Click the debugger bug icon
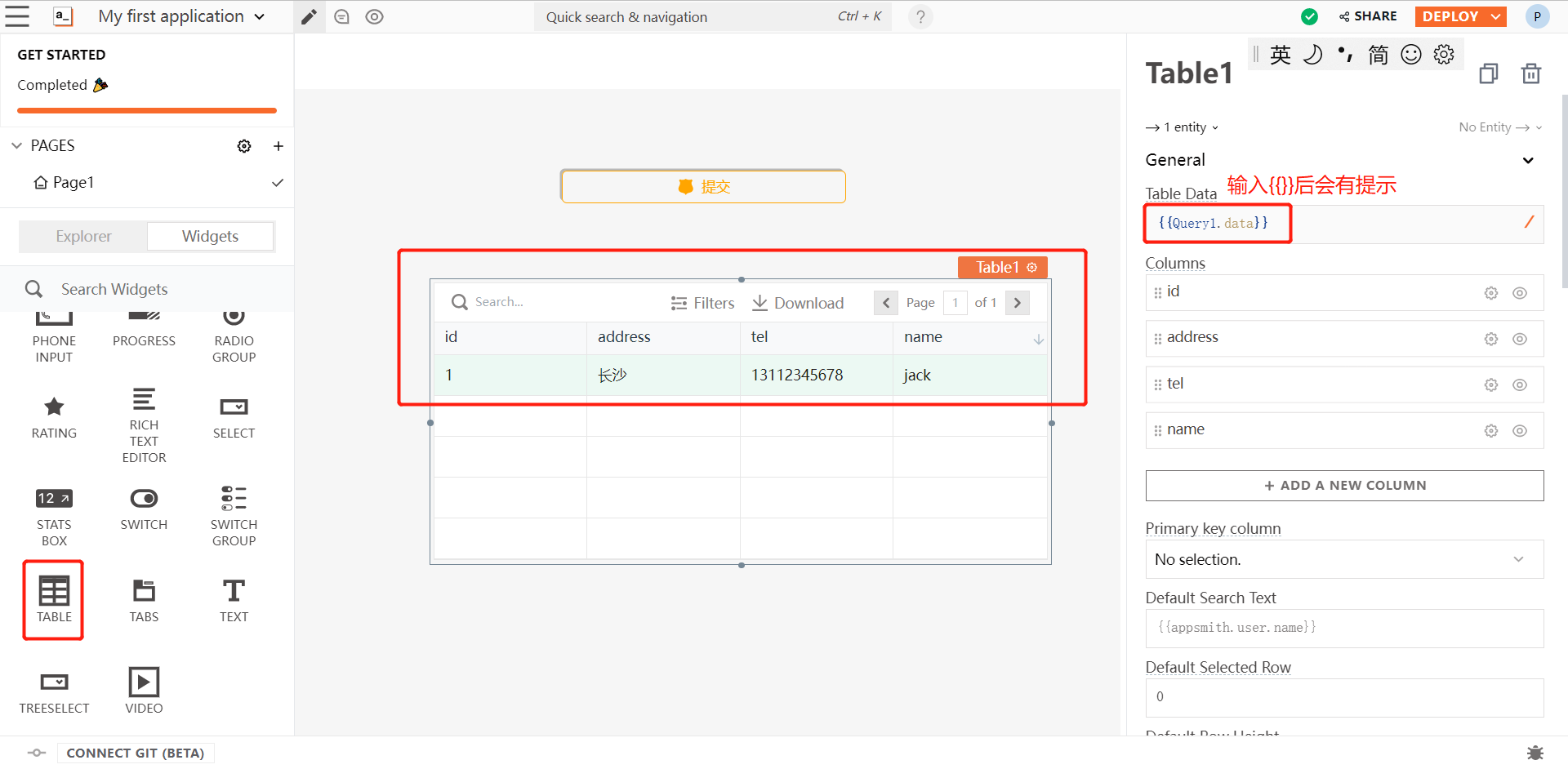The width and height of the screenshot is (1568, 769). click(1535, 753)
